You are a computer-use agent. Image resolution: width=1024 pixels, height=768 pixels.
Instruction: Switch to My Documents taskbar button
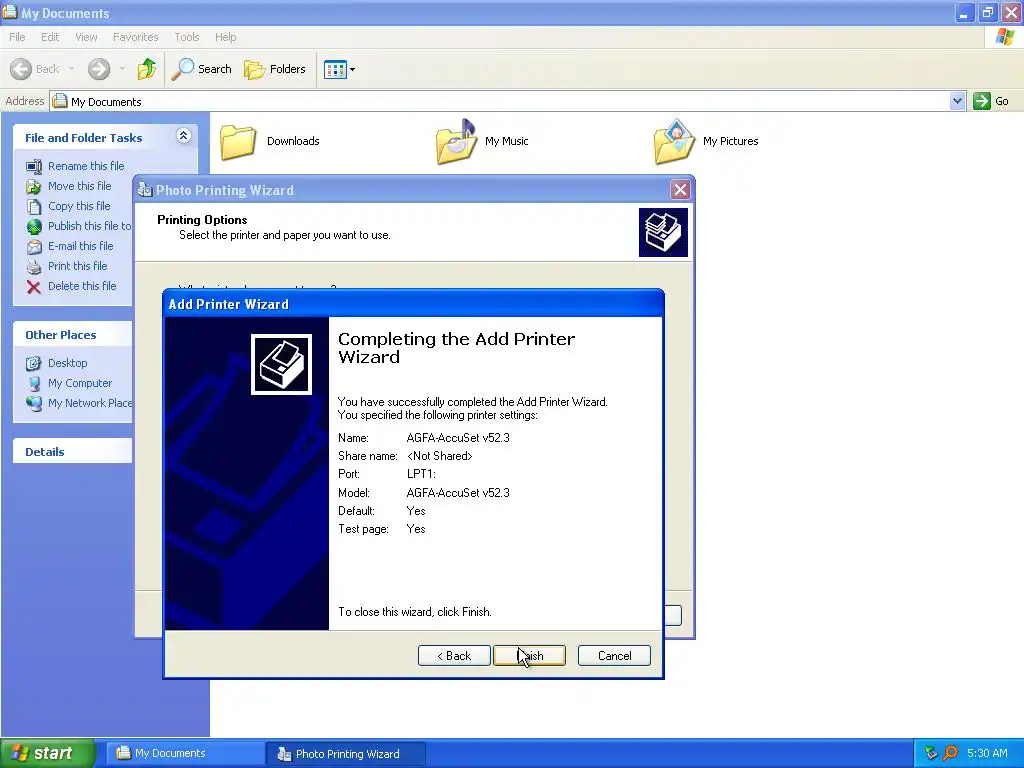coord(185,753)
